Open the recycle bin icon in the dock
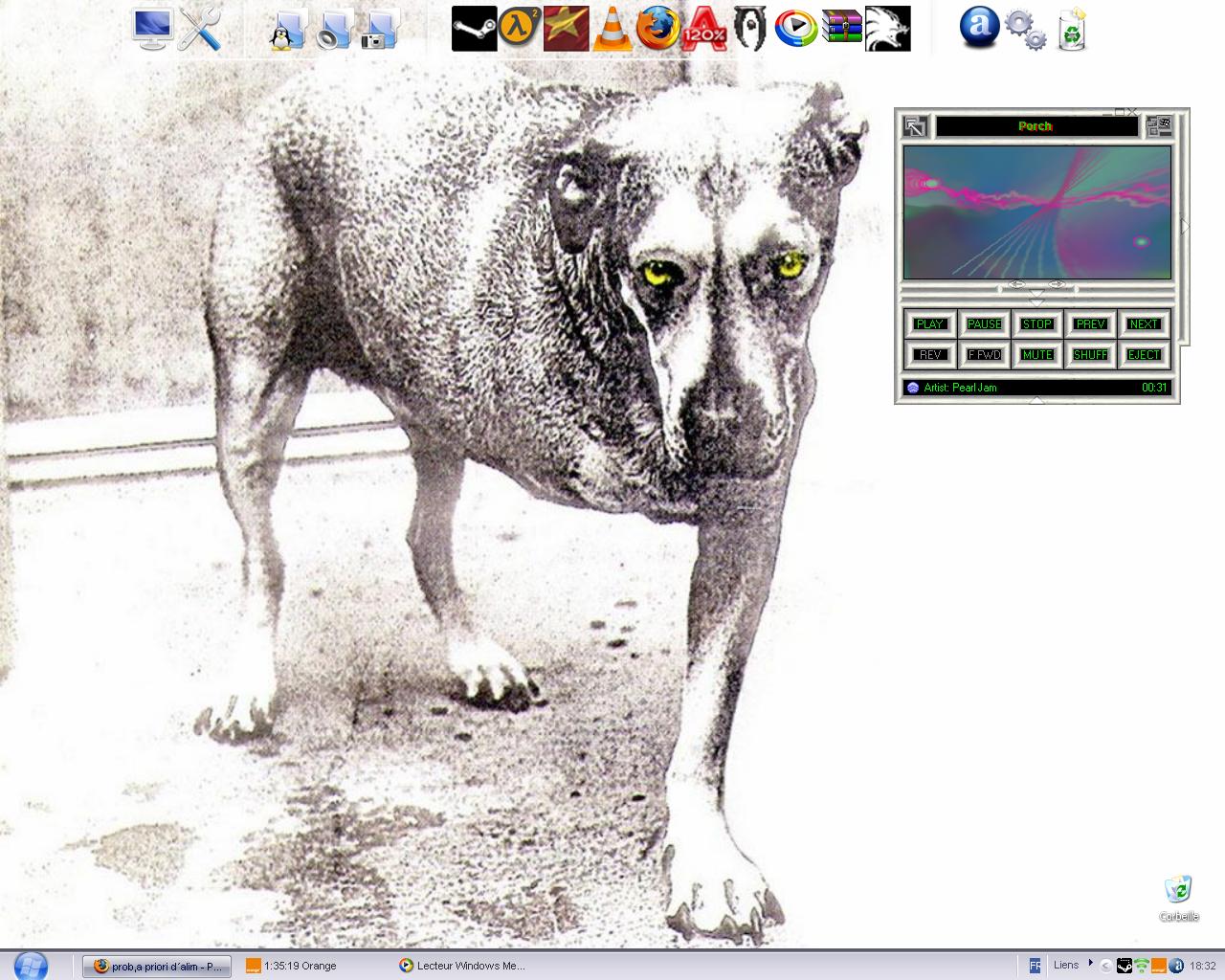 pyautogui.click(x=1073, y=29)
